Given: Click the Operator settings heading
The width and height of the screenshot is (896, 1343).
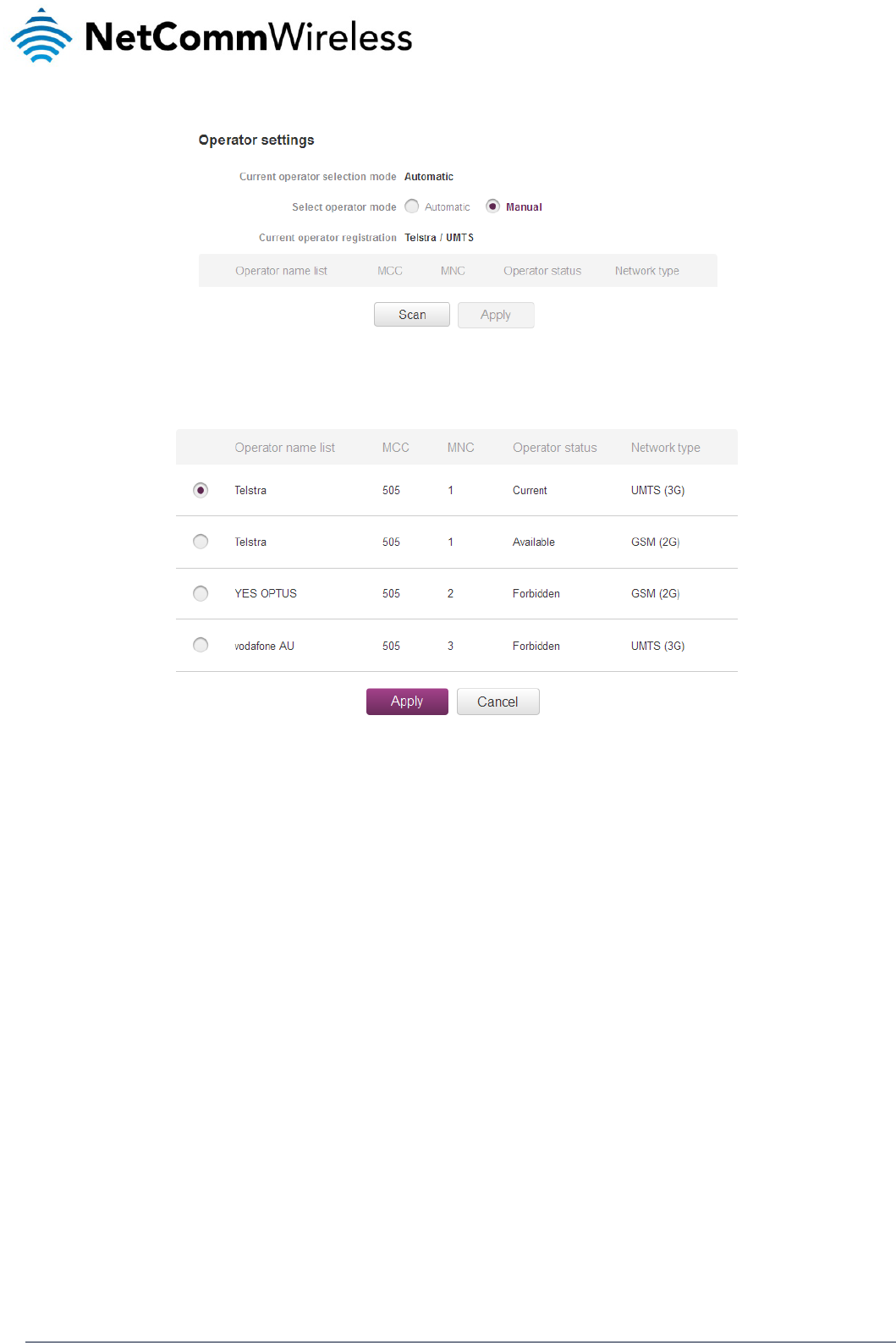Looking at the screenshot, I should pos(256,140).
